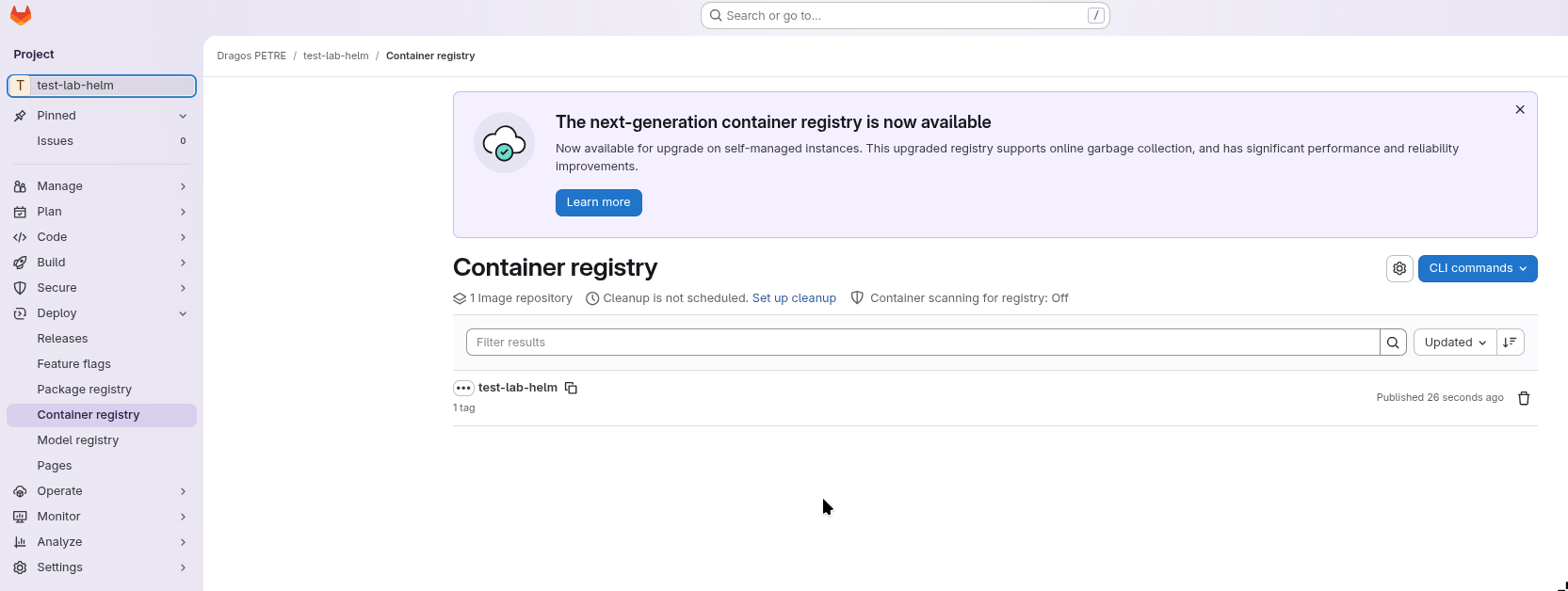Image resolution: width=1568 pixels, height=591 pixels.
Task: Open Model registry in sidebar
Action: pos(102,440)
